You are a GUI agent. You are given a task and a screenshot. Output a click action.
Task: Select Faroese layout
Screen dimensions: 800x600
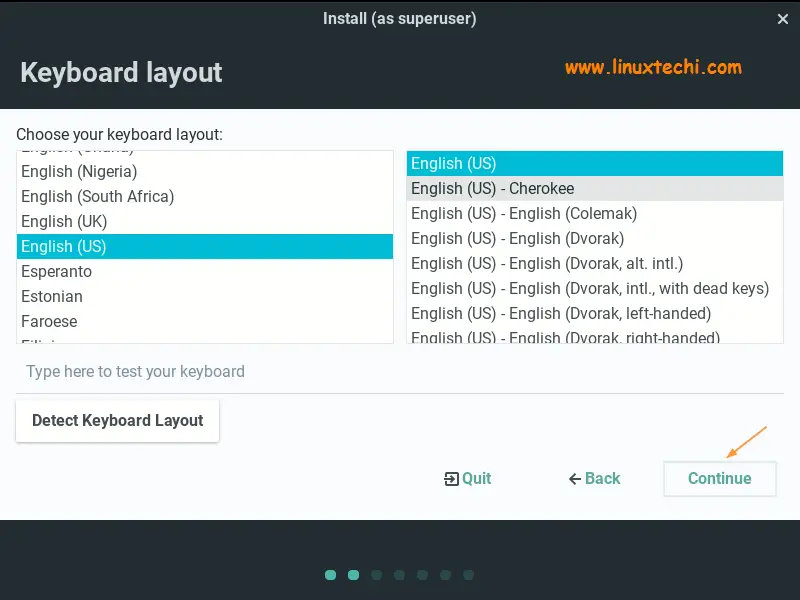[x=205, y=321]
